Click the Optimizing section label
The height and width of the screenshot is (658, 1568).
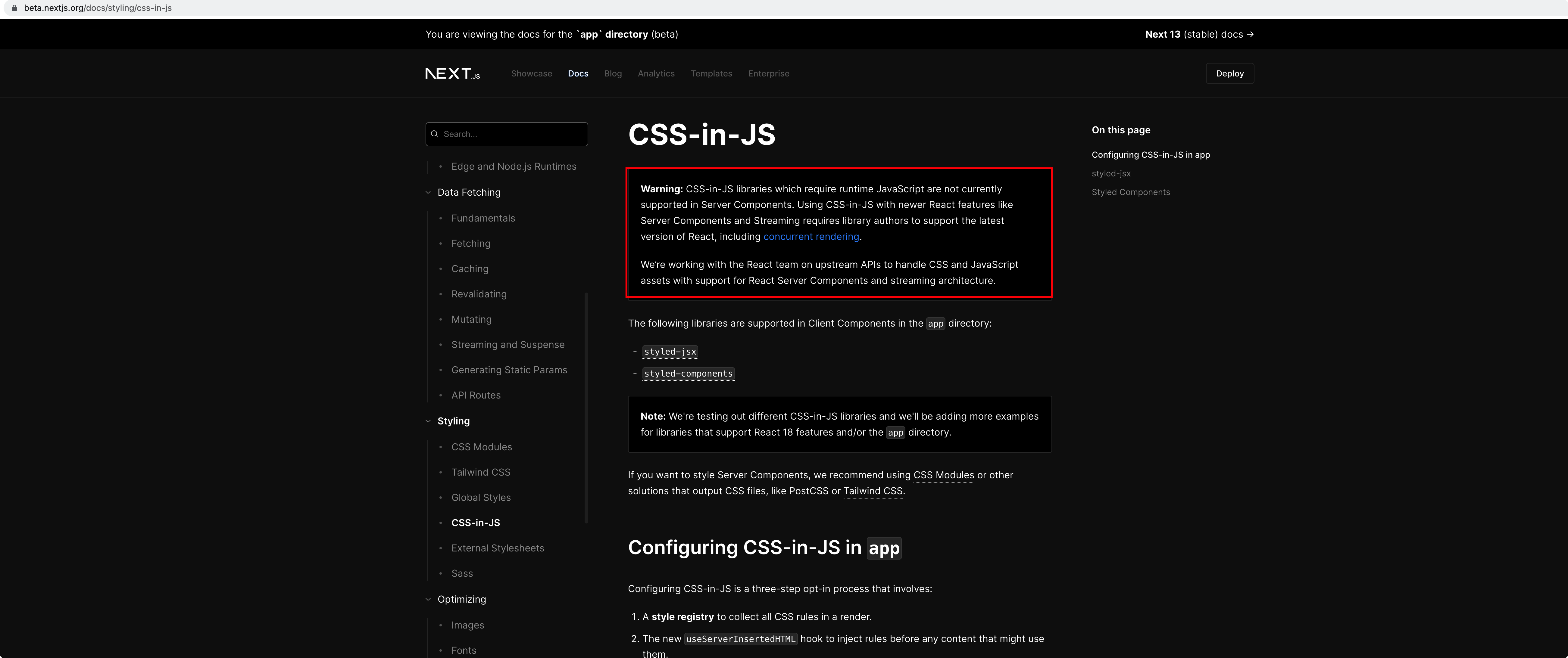tap(461, 599)
